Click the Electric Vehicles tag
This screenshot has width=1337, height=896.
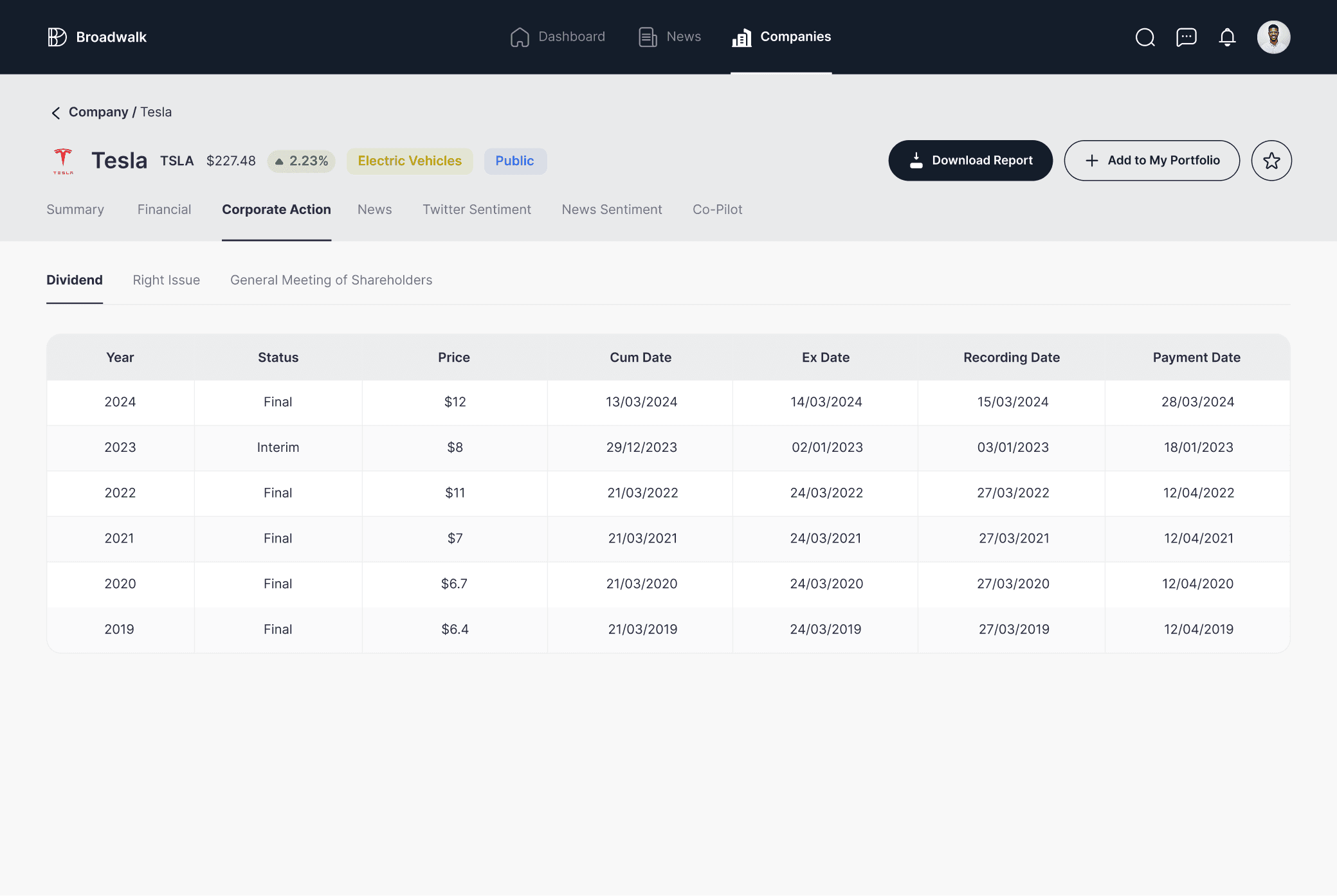pyautogui.click(x=410, y=161)
